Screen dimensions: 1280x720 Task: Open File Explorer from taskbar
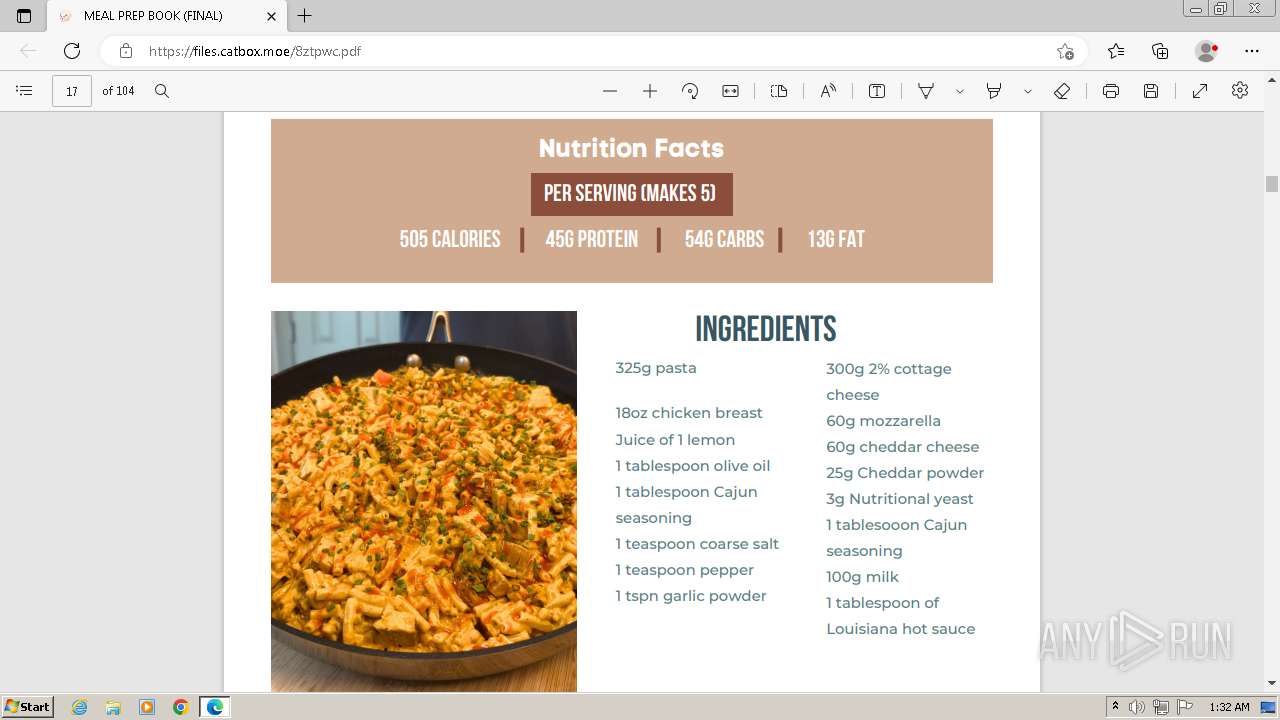113,707
